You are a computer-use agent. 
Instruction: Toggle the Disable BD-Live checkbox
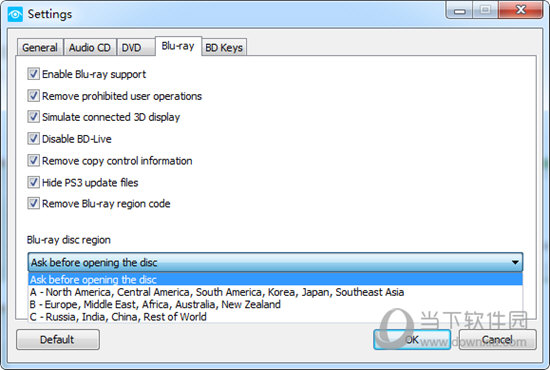pos(33,139)
